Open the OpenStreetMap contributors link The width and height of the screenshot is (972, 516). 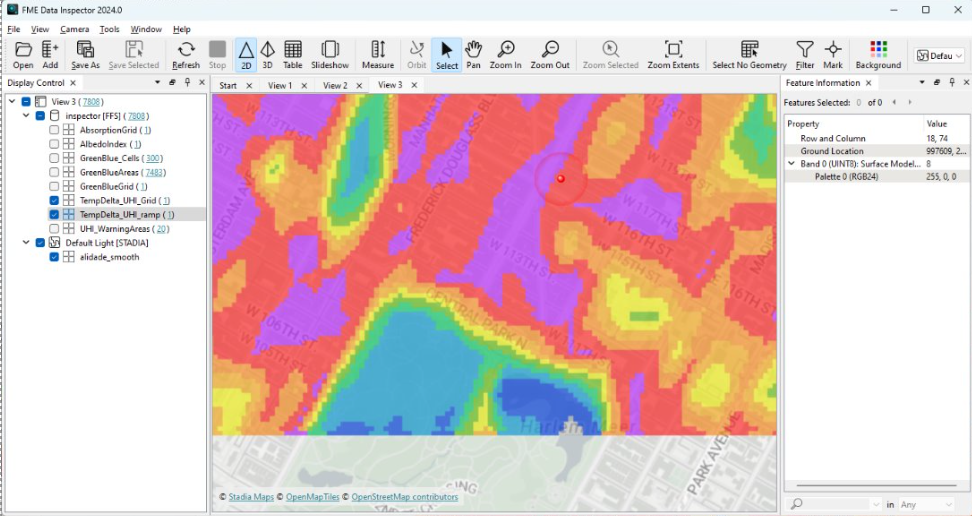point(404,497)
